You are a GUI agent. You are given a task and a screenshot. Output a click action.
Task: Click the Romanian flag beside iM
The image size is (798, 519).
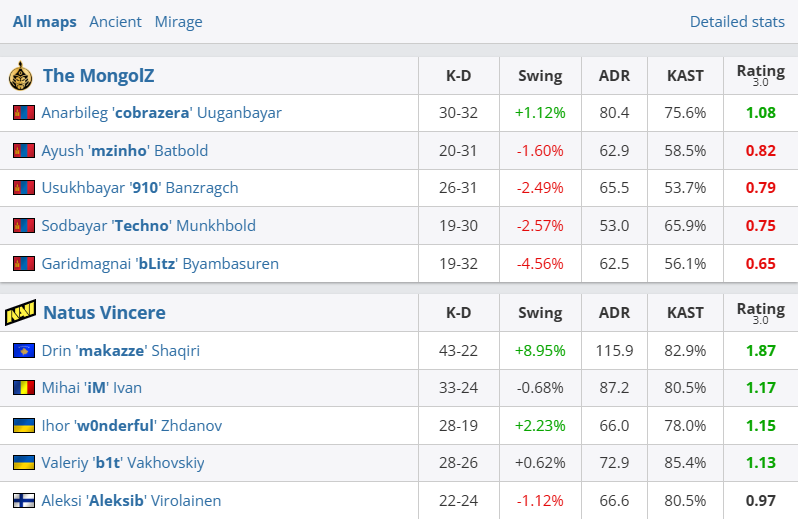point(23,388)
